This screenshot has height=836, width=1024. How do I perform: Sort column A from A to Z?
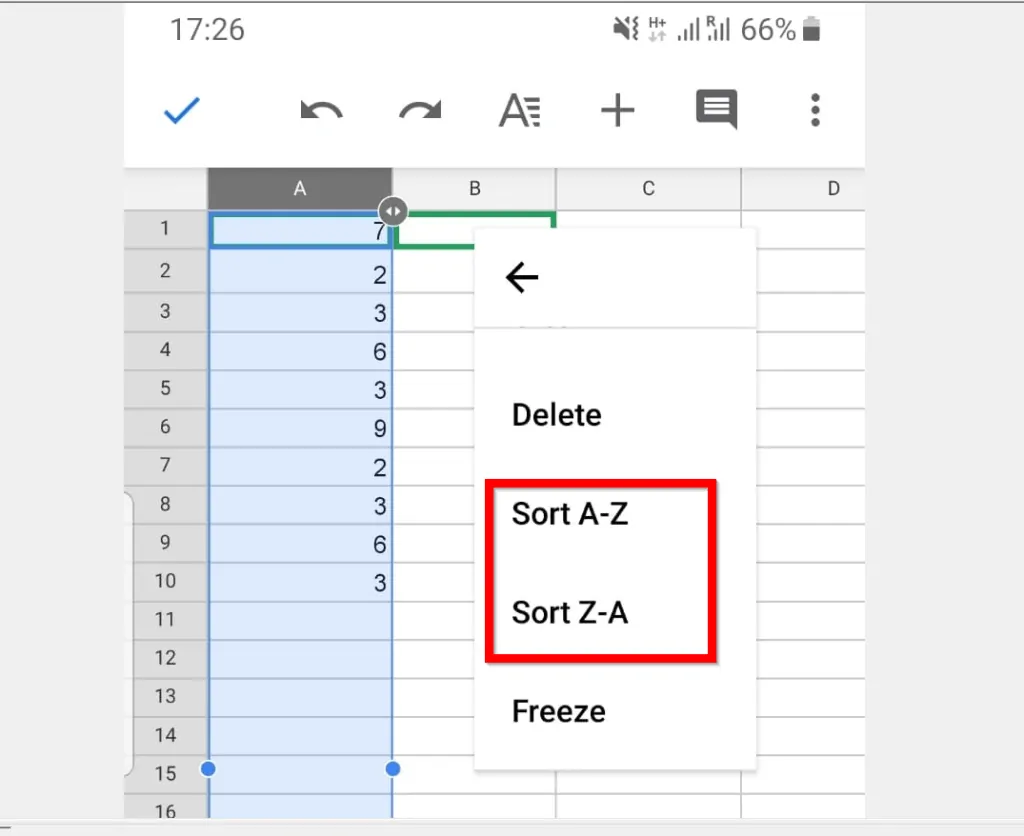point(570,514)
